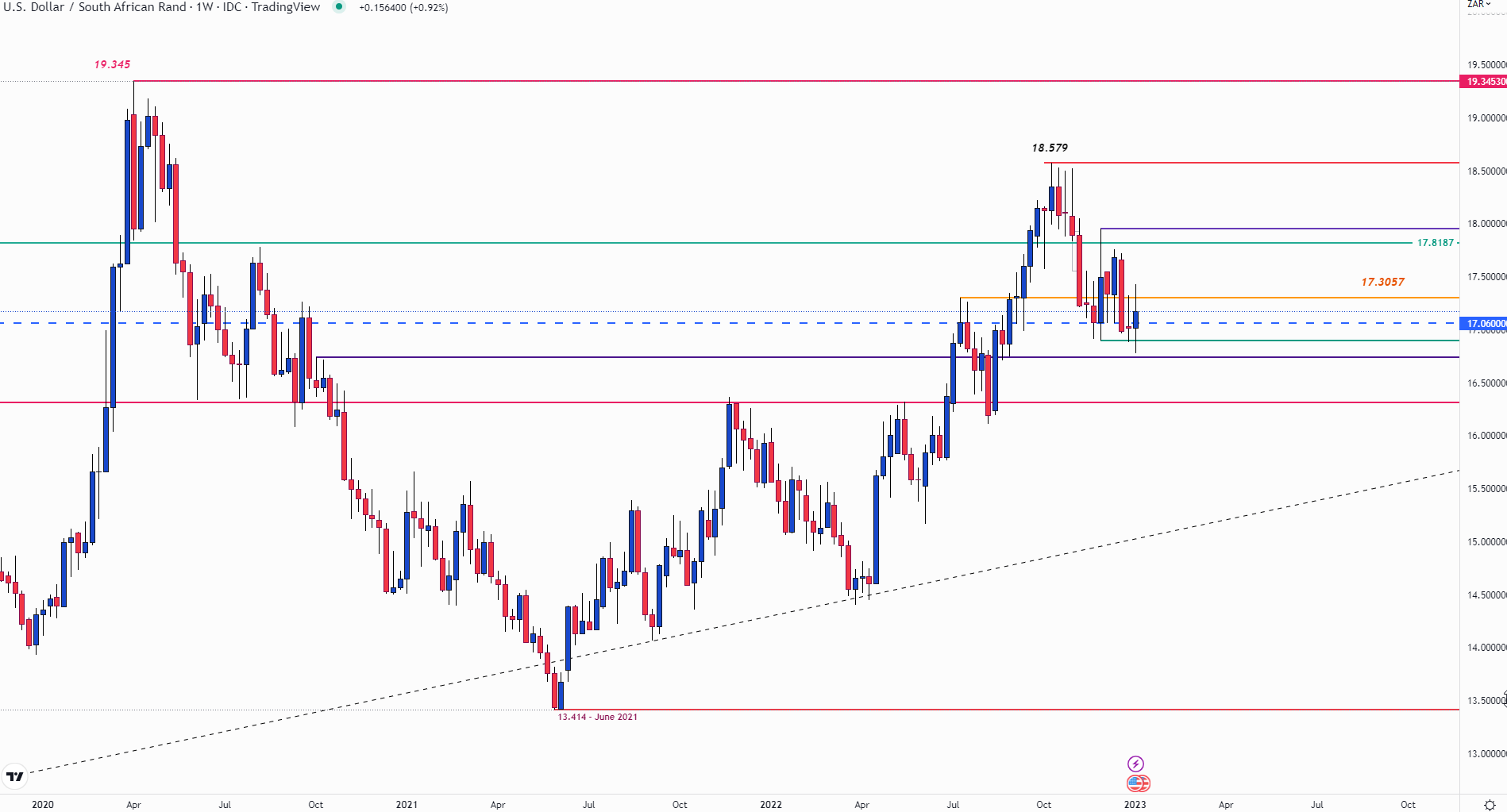Click the 2021 label on time axis
This screenshot has height=812, width=1507.
[407, 805]
